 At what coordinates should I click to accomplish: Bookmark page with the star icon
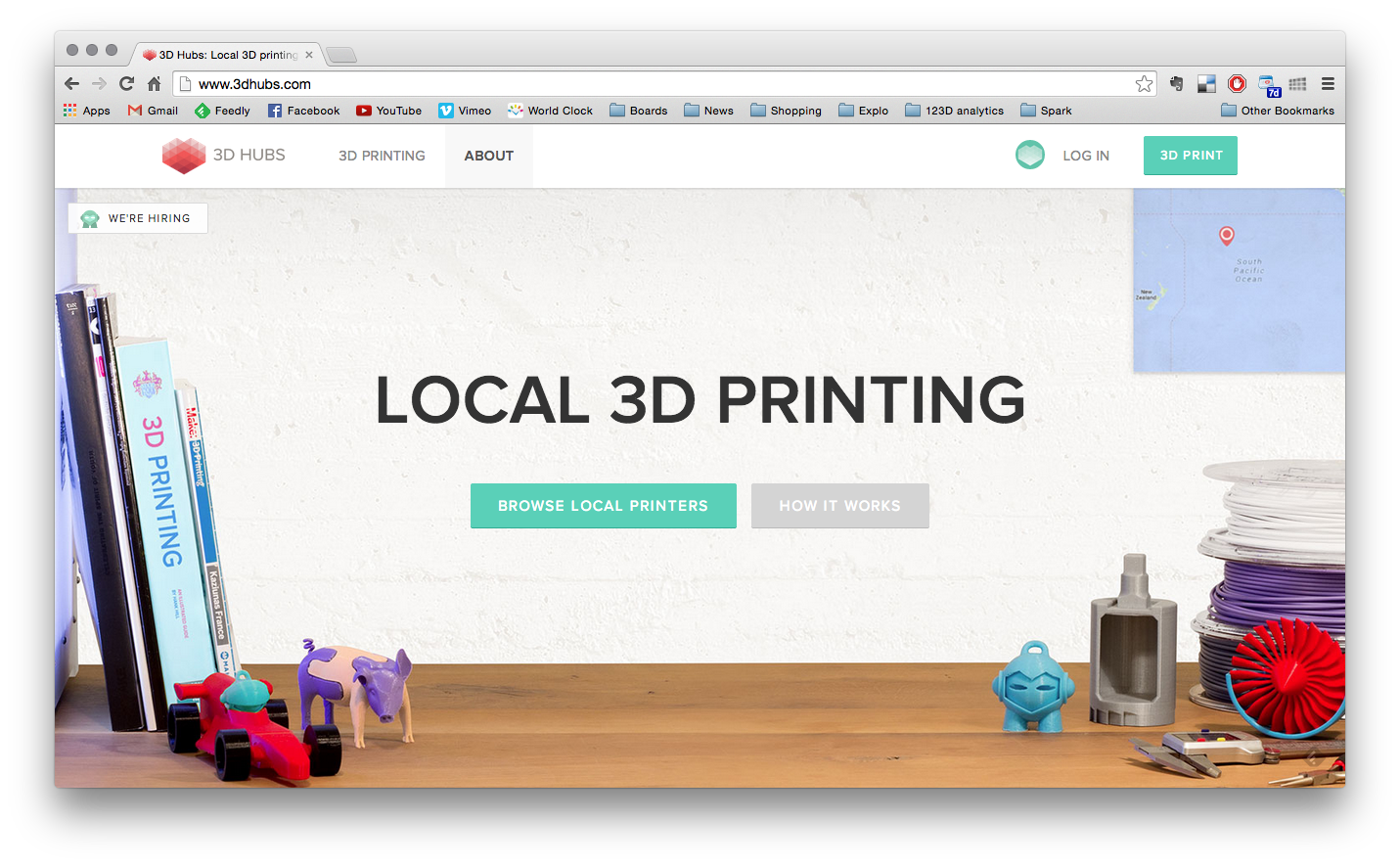pyautogui.click(x=1144, y=84)
